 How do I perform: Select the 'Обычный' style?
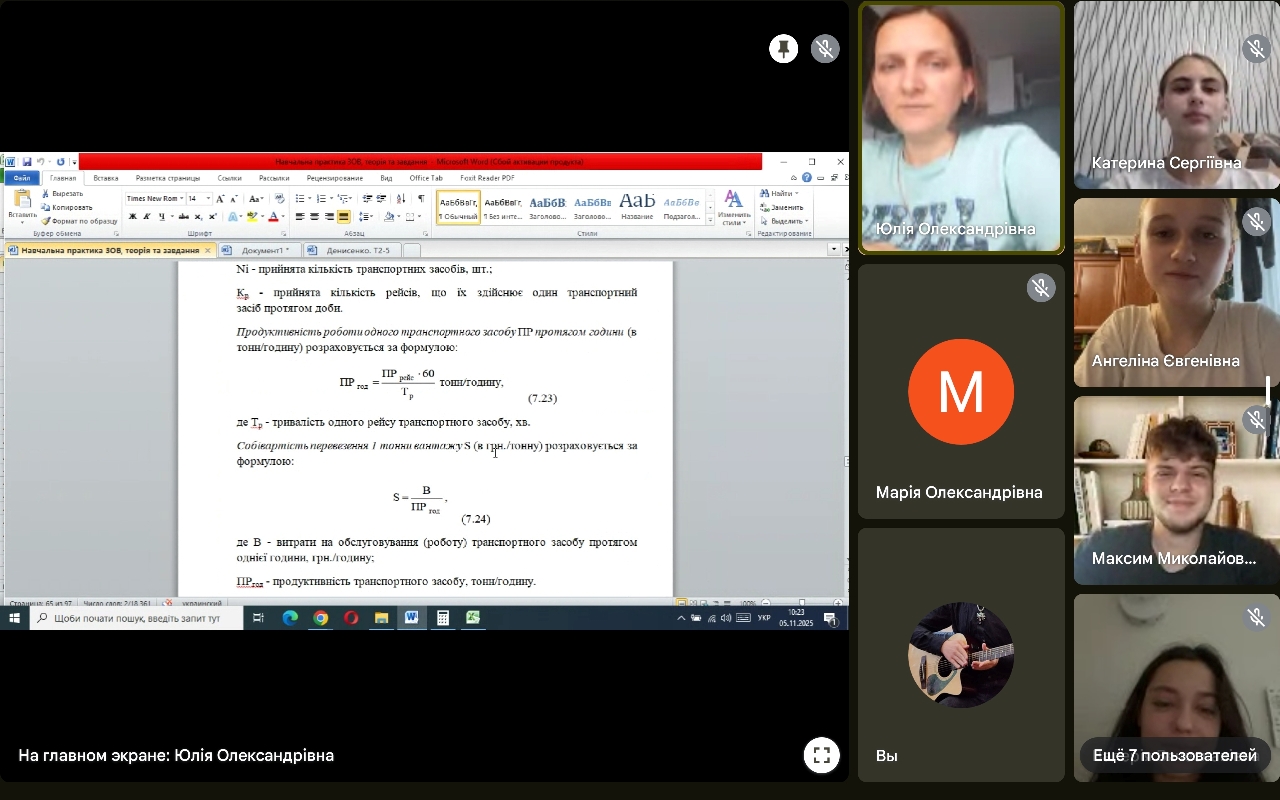pos(458,207)
